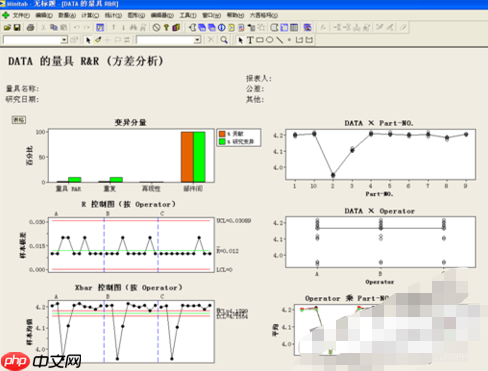
Task: Click the Save floppy disk icon
Action: pos(17,27)
